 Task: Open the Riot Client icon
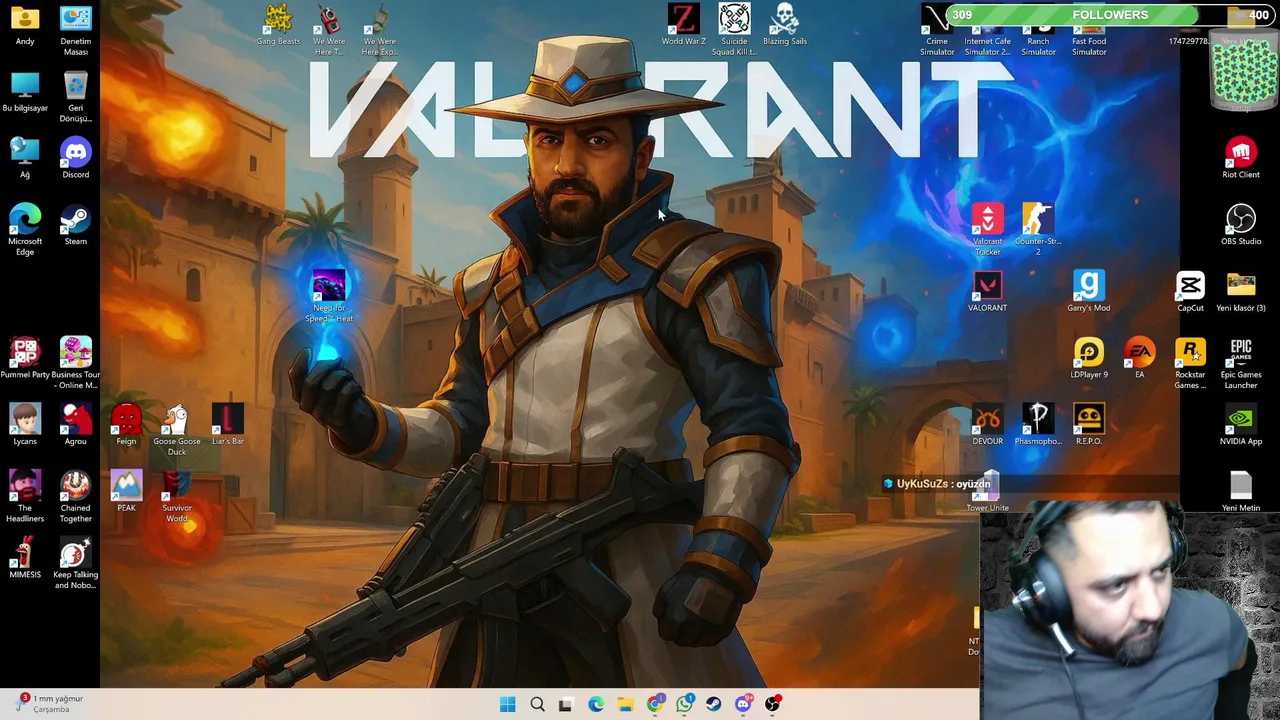click(1241, 159)
